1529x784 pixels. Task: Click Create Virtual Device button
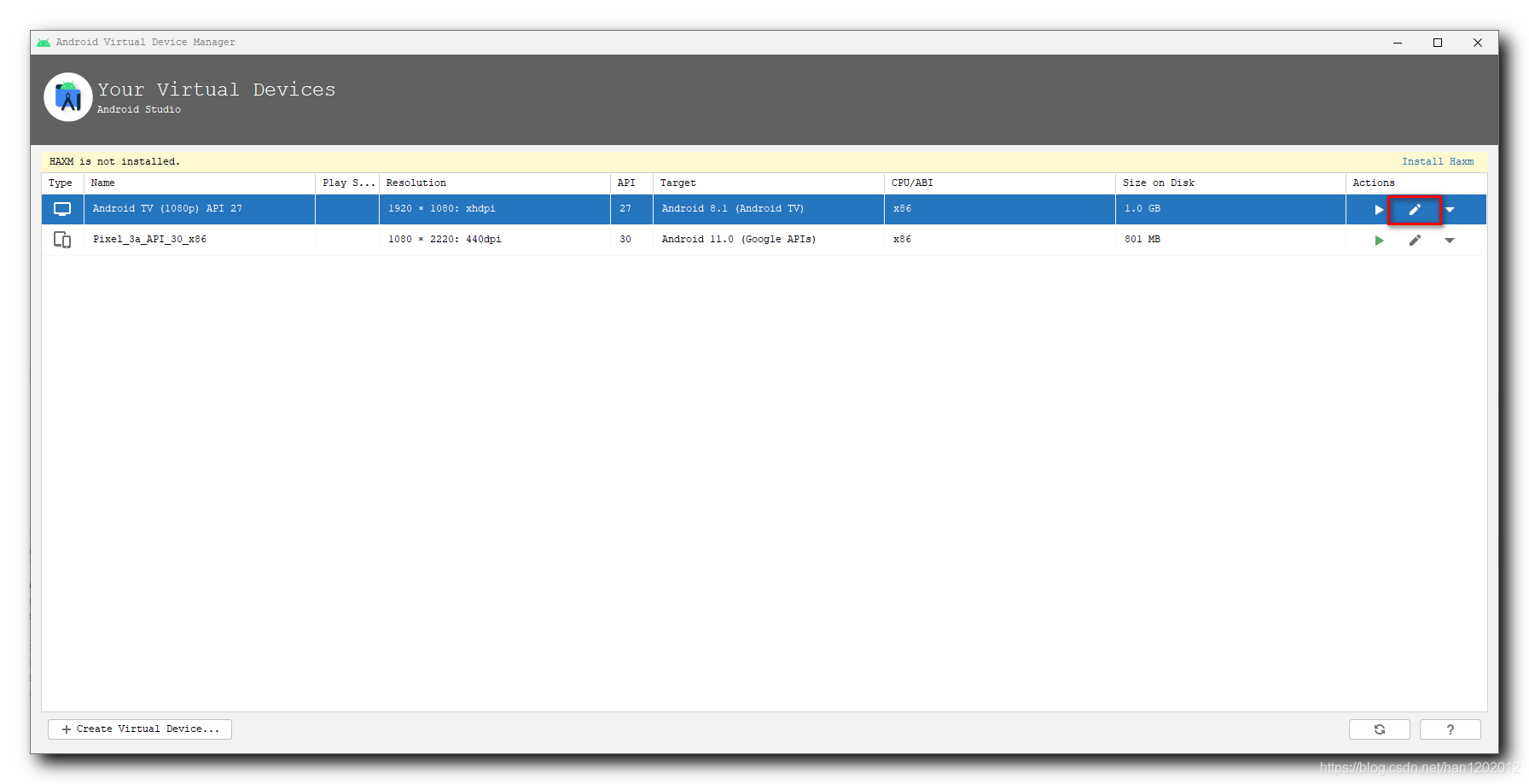click(x=140, y=729)
